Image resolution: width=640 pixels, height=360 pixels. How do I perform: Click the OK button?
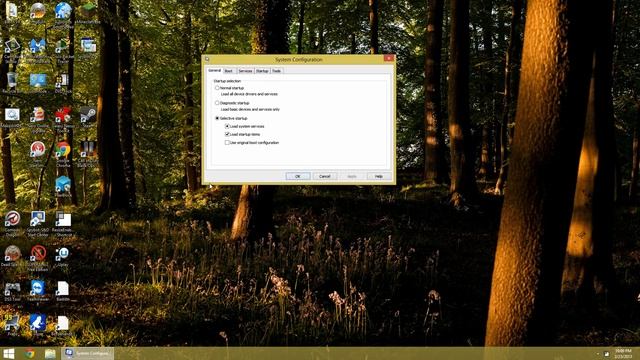click(298, 176)
